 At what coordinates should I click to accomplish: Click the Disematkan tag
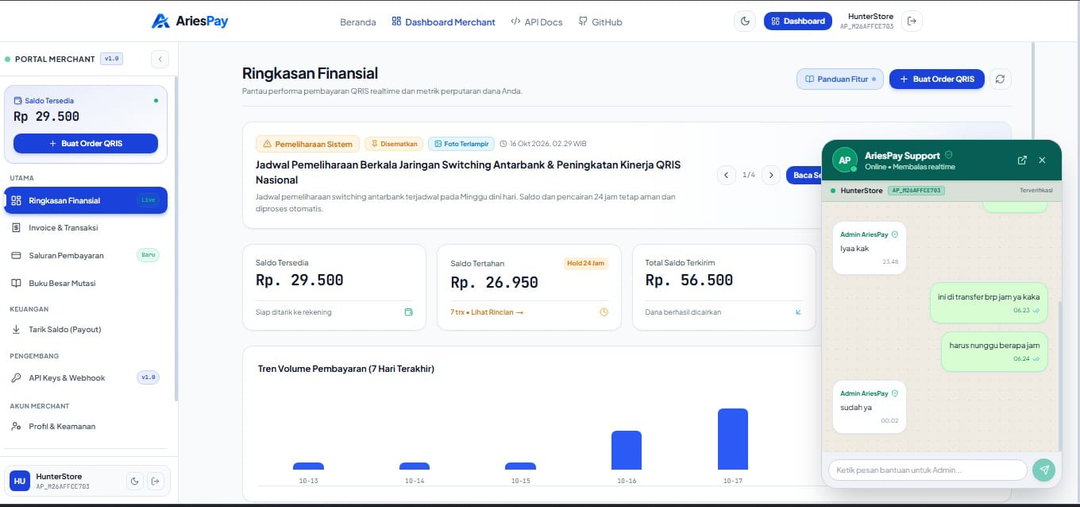coord(394,144)
